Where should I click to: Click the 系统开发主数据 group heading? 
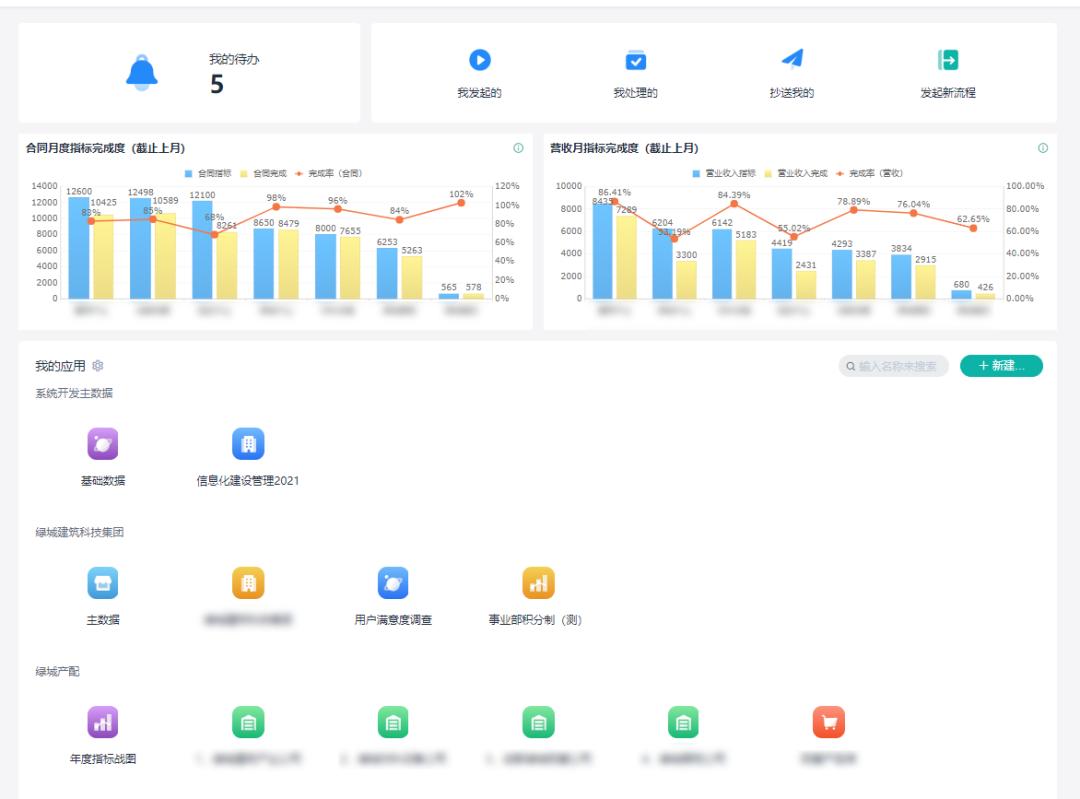(74, 393)
